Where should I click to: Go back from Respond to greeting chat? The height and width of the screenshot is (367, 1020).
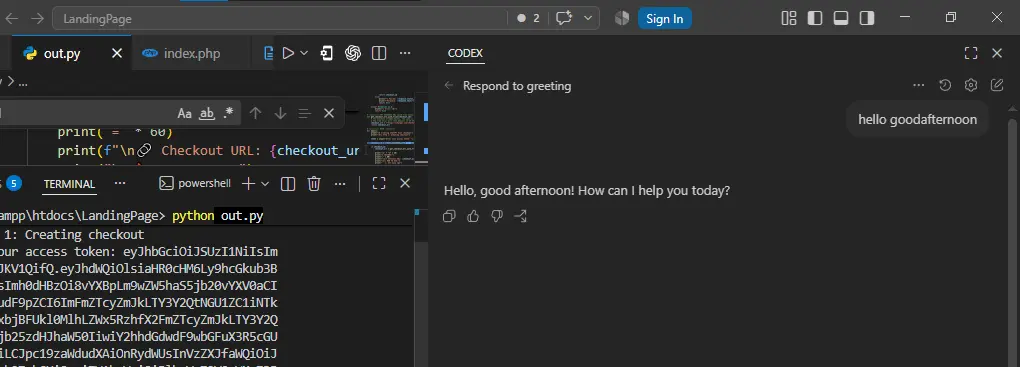[x=448, y=85]
